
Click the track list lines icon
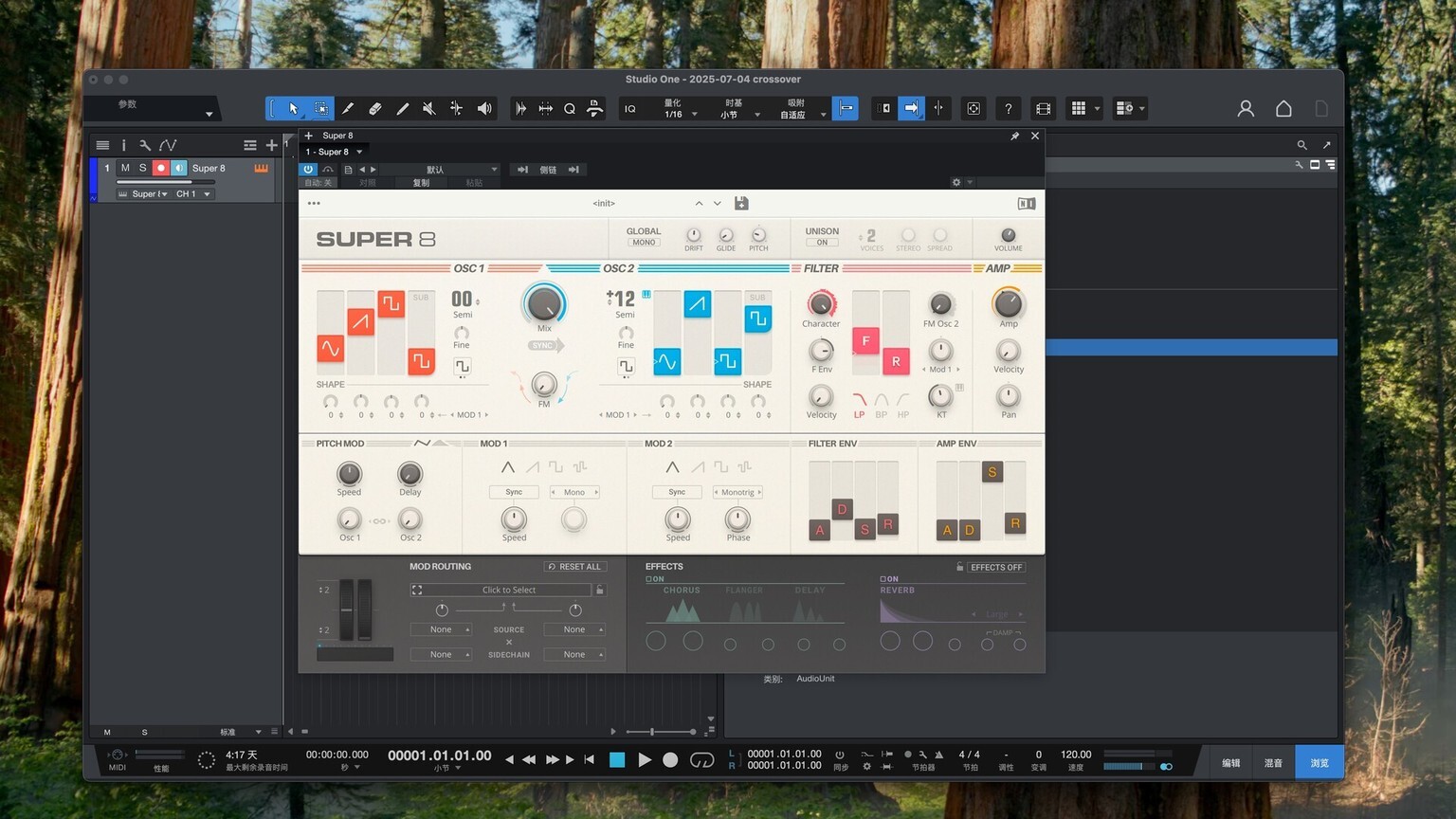coord(102,145)
